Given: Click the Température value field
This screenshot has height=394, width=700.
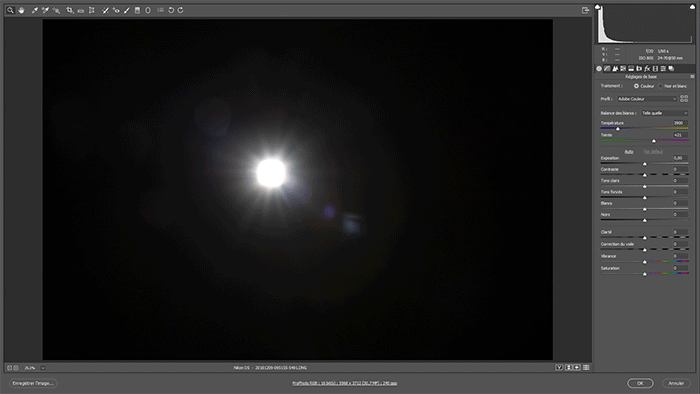Looking at the screenshot, I should 680,123.
